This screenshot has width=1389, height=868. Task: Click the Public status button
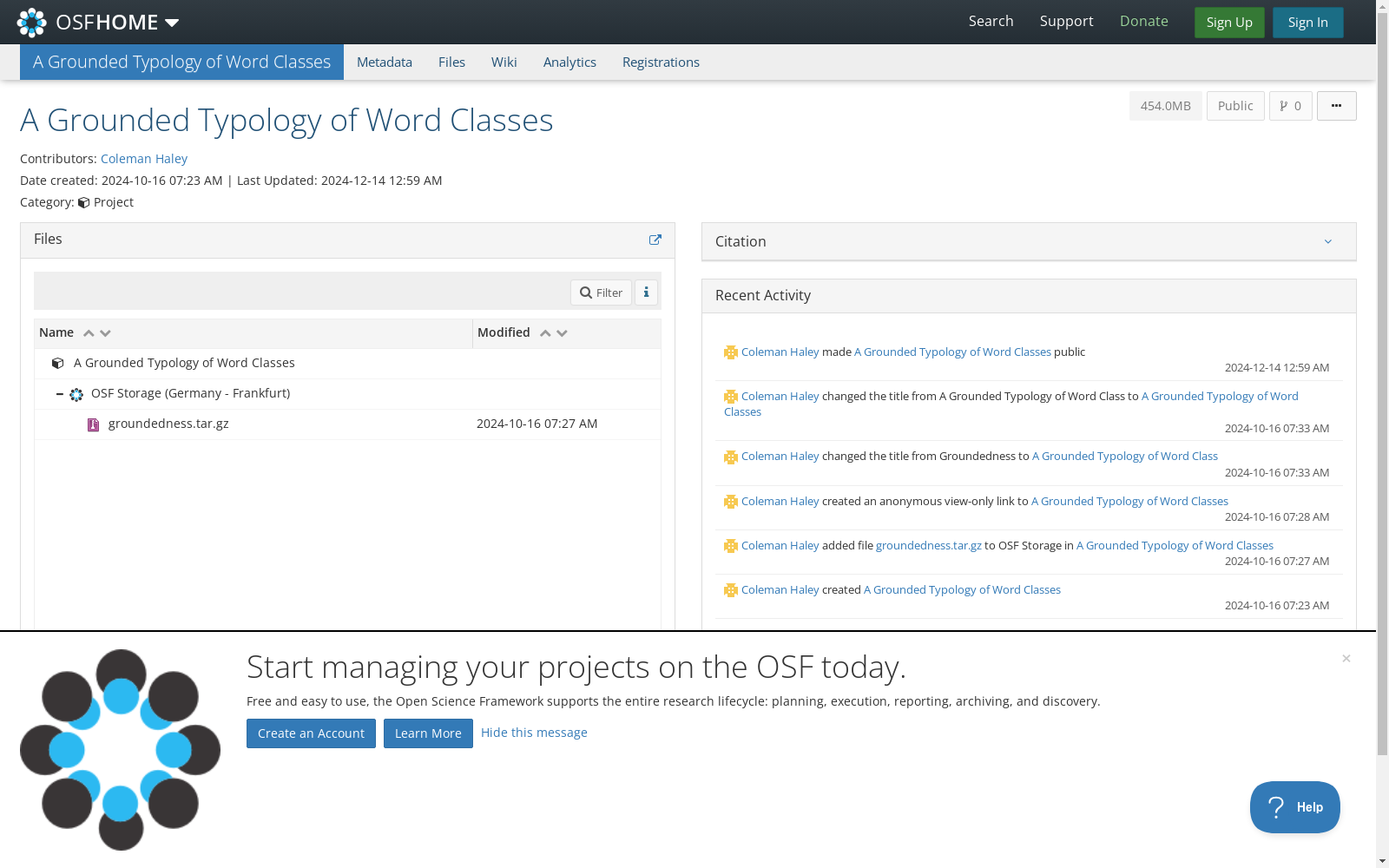point(1235,106)
